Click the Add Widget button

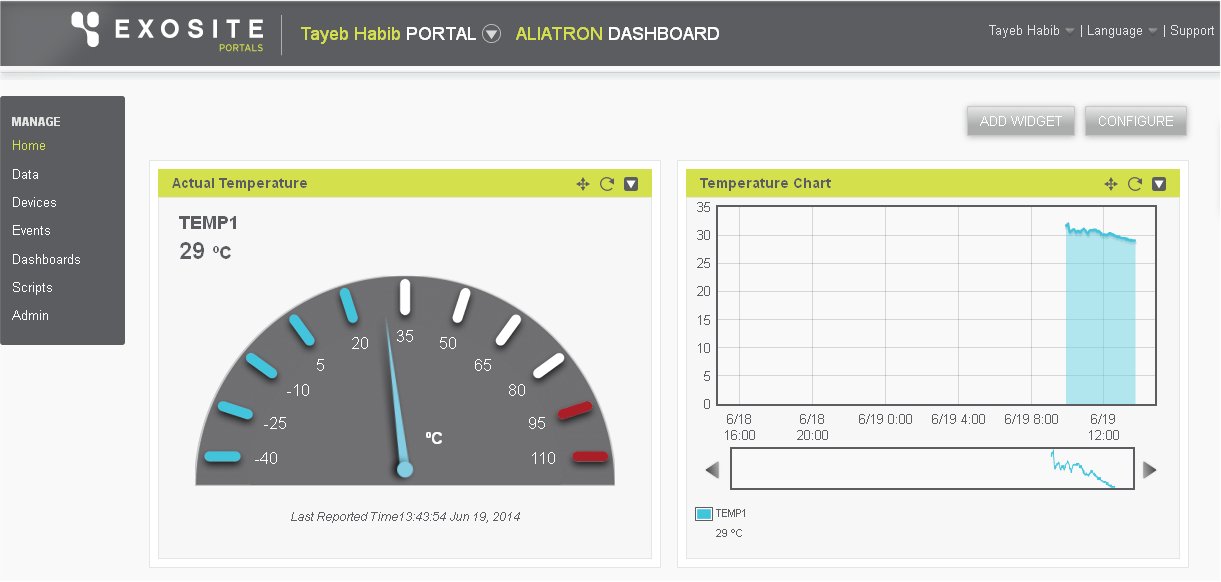[1020, 121]
